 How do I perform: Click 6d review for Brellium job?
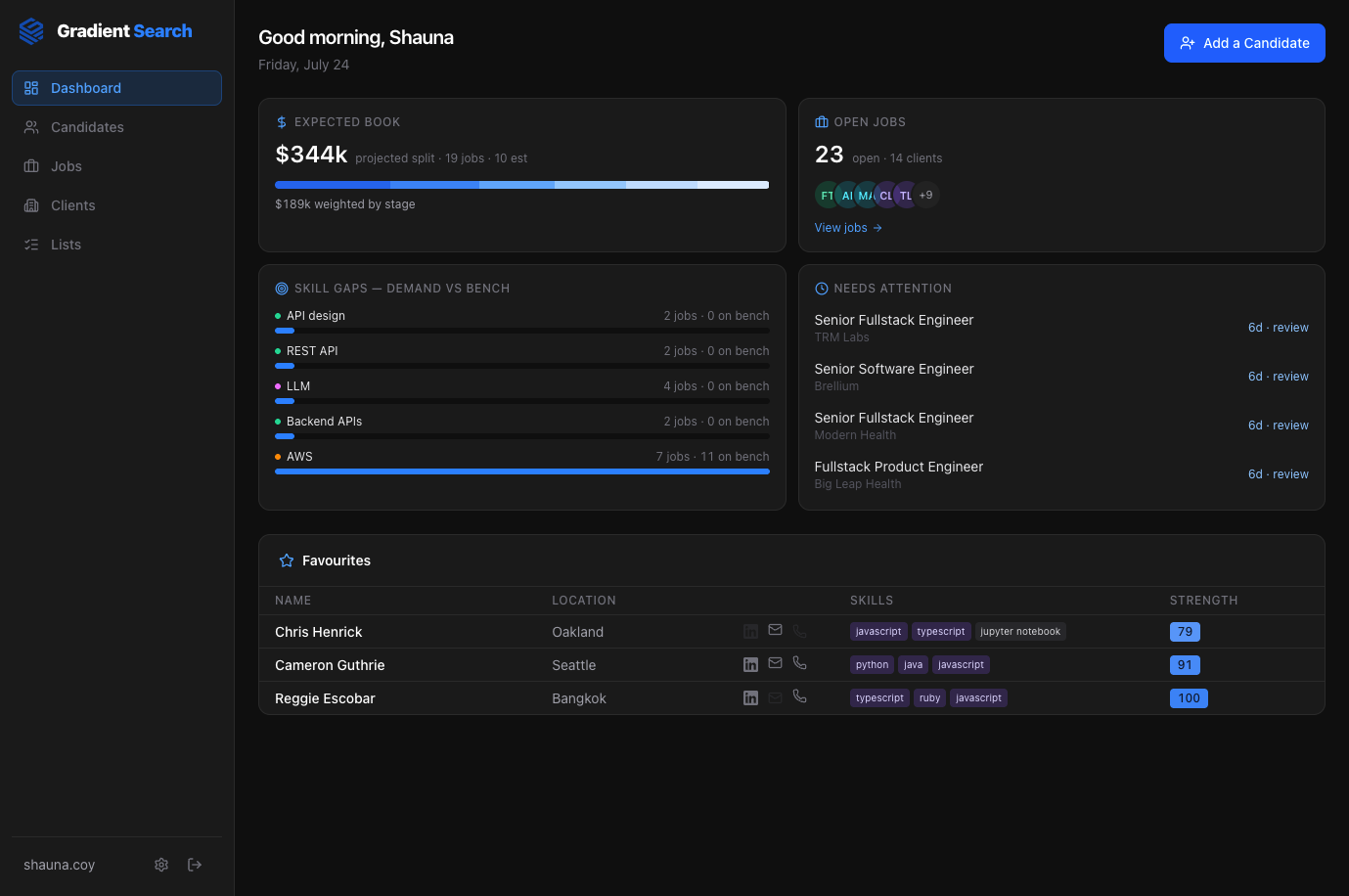click(x=1278, y=377)
